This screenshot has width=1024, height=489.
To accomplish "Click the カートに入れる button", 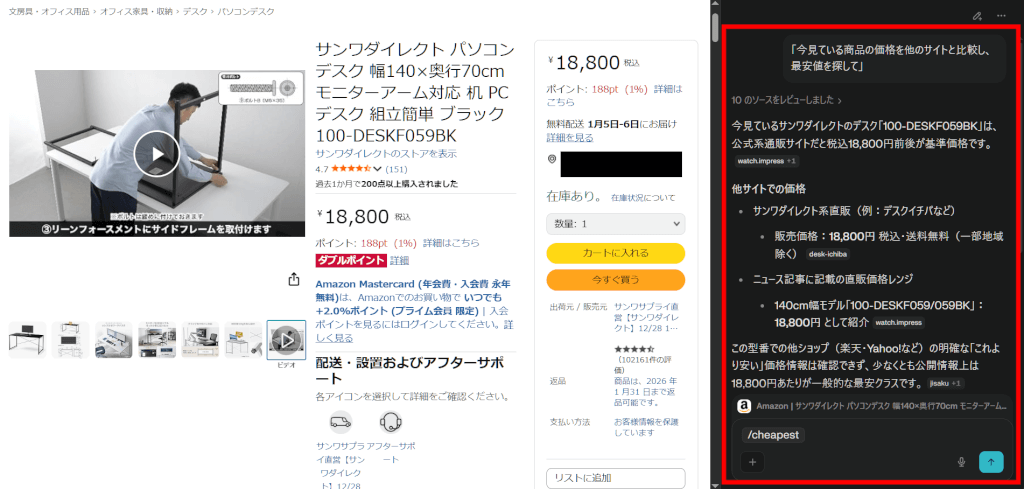I will pyautogui.click(x=616, y=253).
